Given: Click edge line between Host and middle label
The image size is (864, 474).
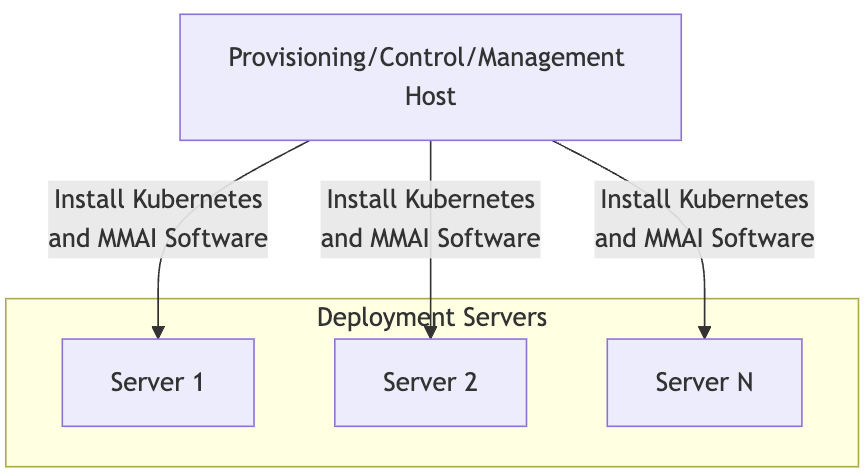Looking at the screenshot, I should [430, 160].
